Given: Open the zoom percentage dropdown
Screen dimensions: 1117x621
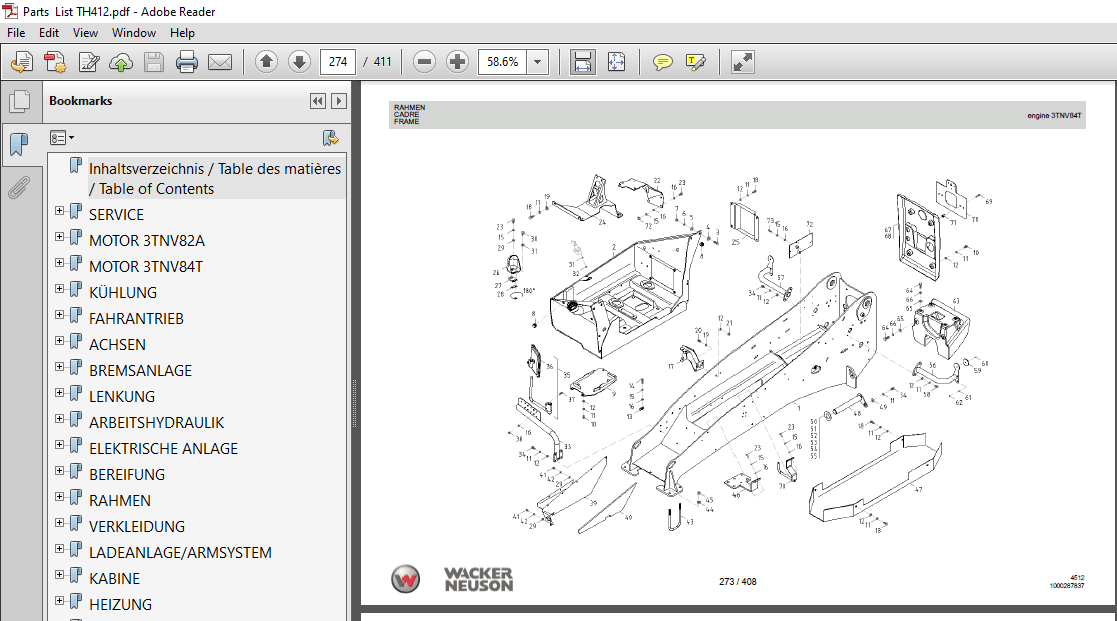Looking at the screenshot, I should 537,61.
